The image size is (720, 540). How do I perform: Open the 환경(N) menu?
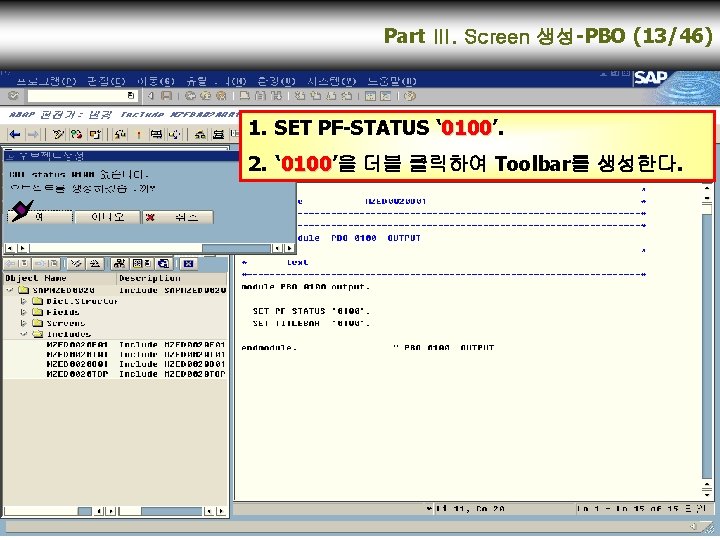click(276, 82)
